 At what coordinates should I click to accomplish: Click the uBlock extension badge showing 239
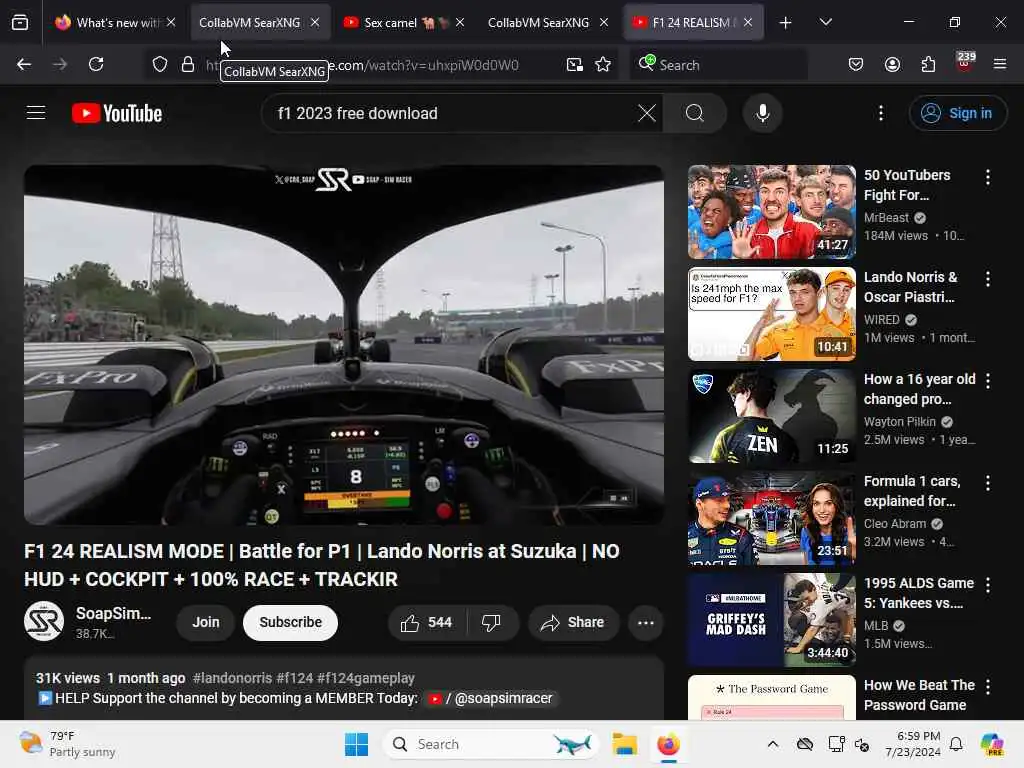pos(965,63)
